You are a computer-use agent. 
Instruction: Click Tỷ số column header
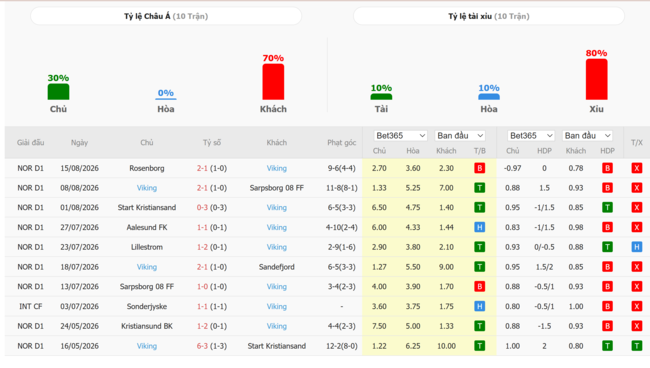212,143
